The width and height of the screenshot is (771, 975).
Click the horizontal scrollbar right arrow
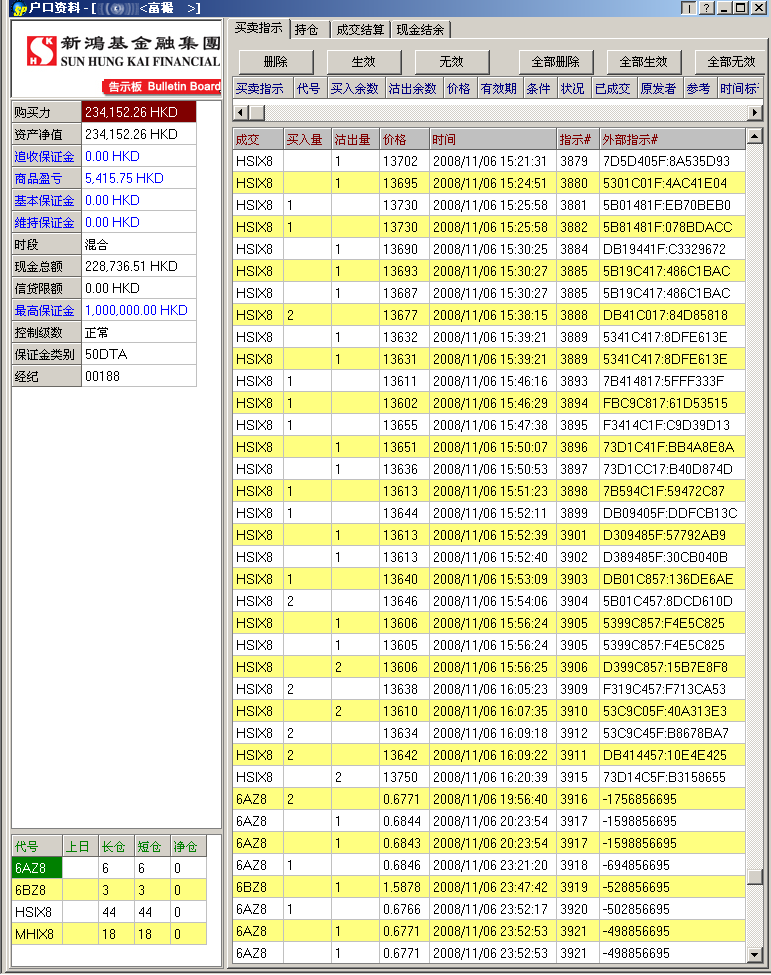pyautogui.click(x=755, y=113)
